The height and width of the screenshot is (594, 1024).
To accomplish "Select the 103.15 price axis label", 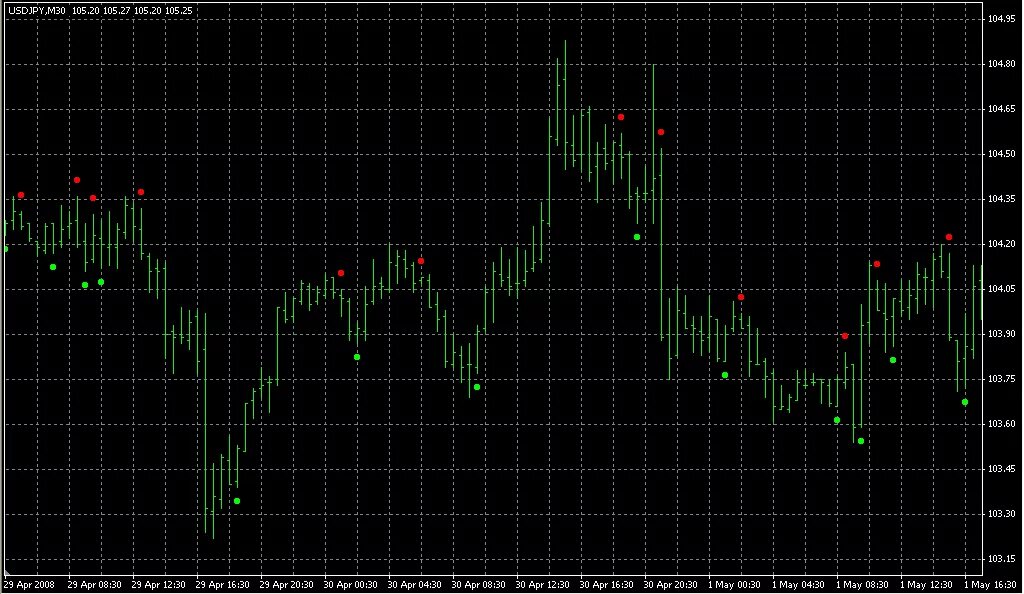I will point(1001,559).
